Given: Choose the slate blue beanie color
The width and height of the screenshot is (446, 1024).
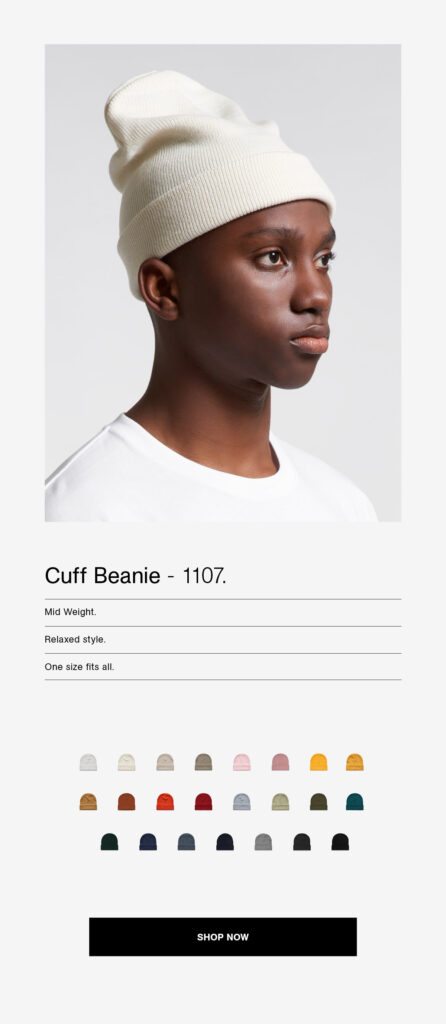Looking at the screenshot, I should (187, 842).
